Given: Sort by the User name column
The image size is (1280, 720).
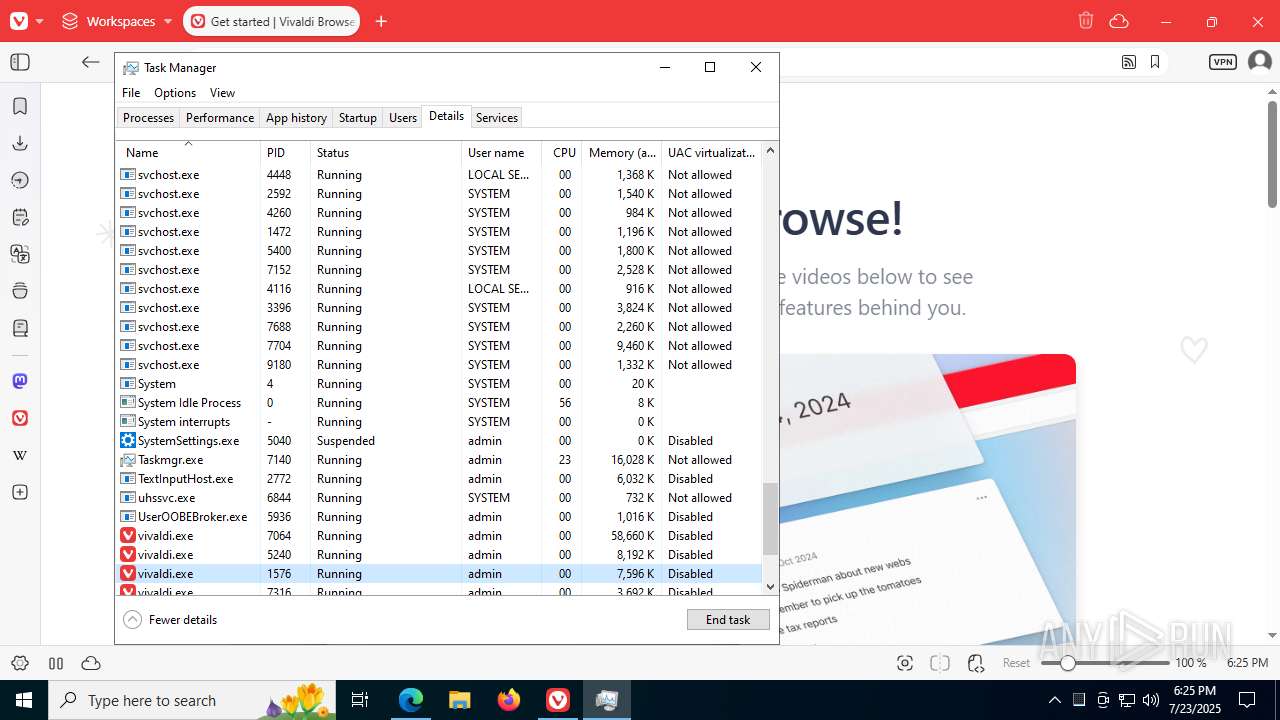Looking at the screenshot, I should pos(501,152).
